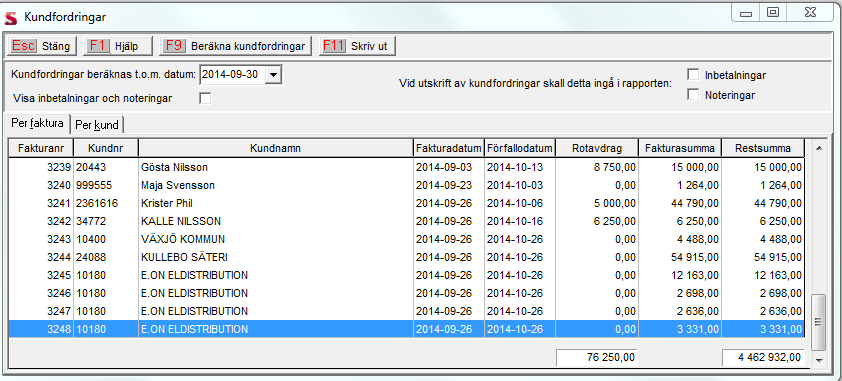Screen dimensions: 842x381
Task: Click the vertical scrollbar thumb
Action: point(819,322)
